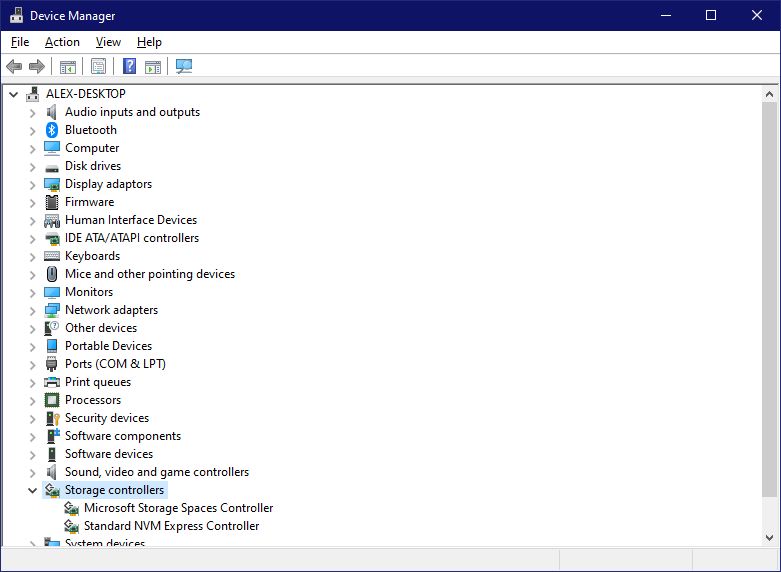Select the Computer category label
Image resolution: width=781 pixels, height=572 pixels.
(92, 148)
